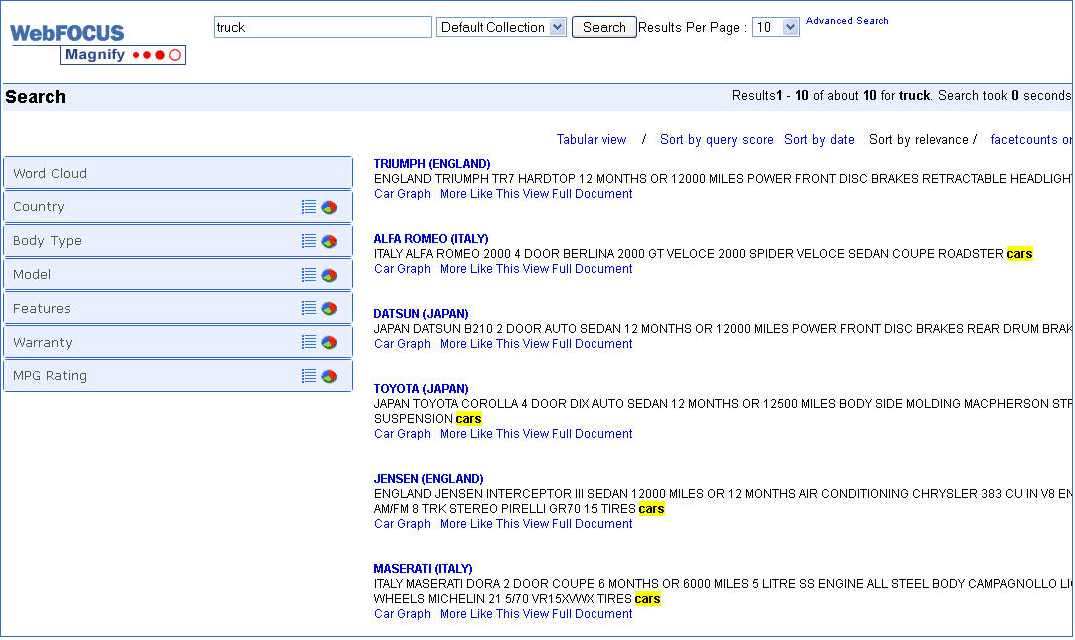Open the list view icon beside Country facet
1075x640 pixels.
click(309, 207)
